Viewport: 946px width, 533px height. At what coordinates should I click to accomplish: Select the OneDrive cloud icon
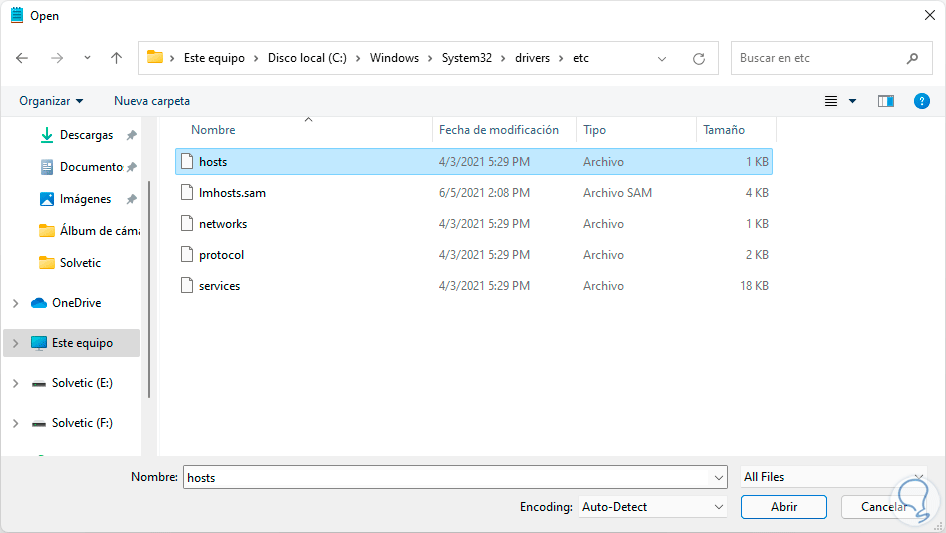pos(39,303)
